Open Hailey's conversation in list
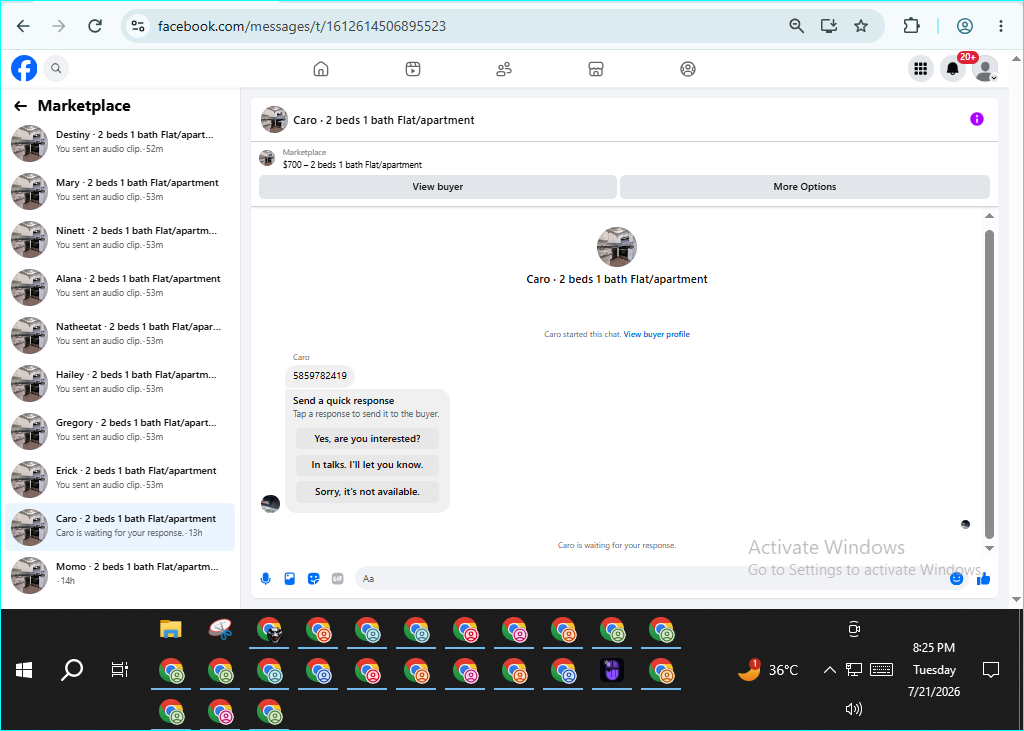Viewport: 1024px width, 731px height. 120,382
